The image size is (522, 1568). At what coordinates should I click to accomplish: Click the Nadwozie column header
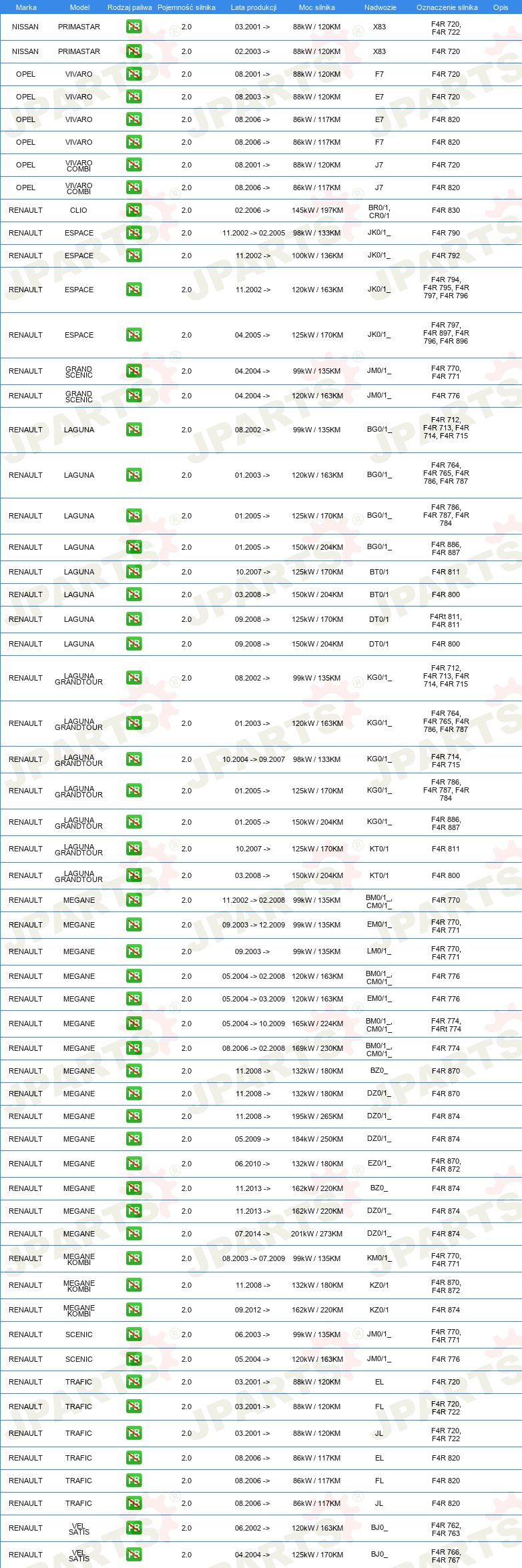[380, 7]
